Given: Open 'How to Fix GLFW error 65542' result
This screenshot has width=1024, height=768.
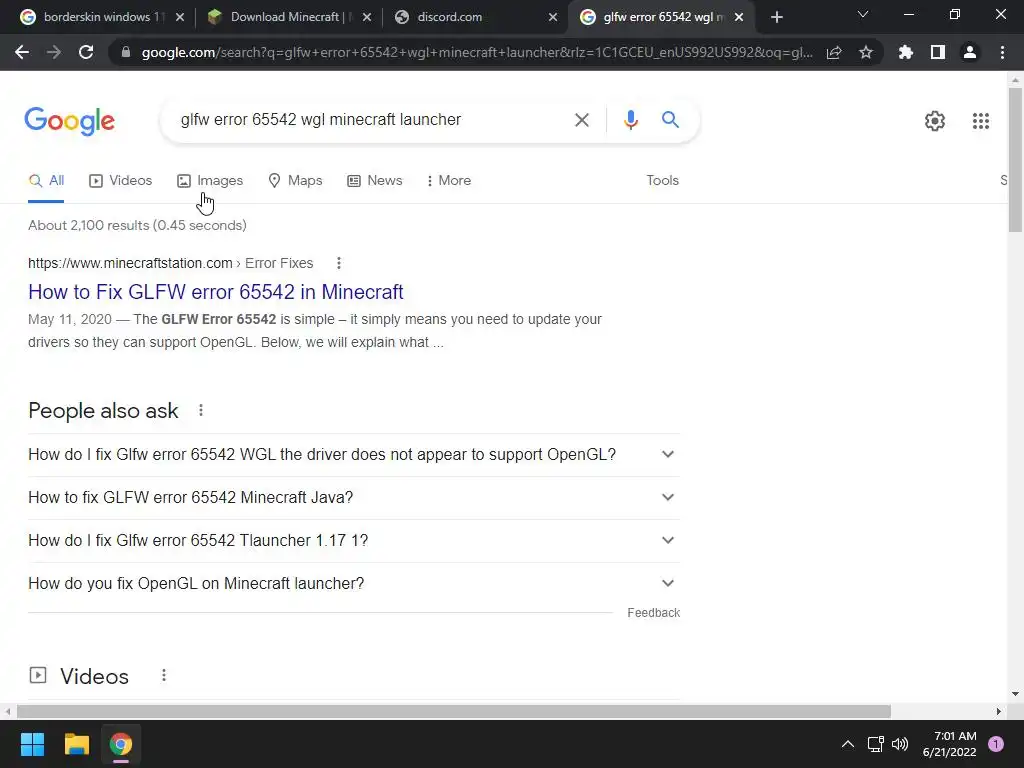Looking at the screenshot, I should [216, 292].
